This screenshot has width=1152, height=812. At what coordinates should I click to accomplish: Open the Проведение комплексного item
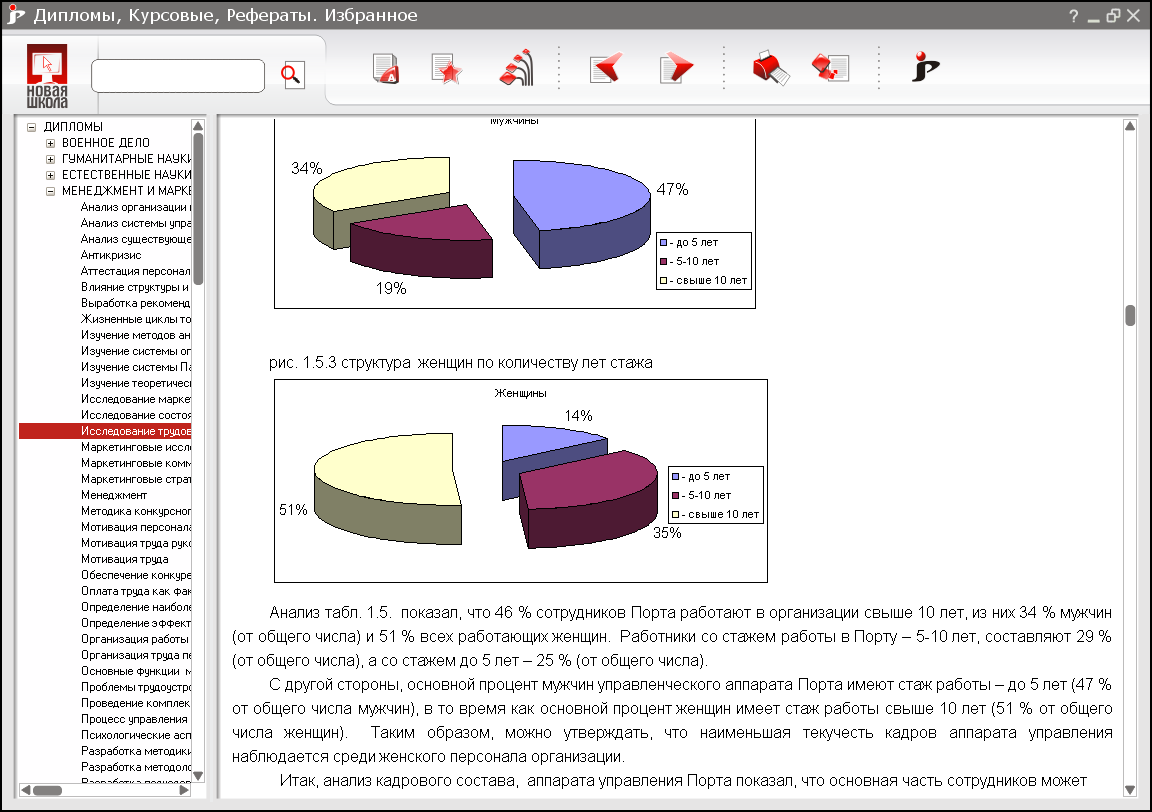(135, 703)
